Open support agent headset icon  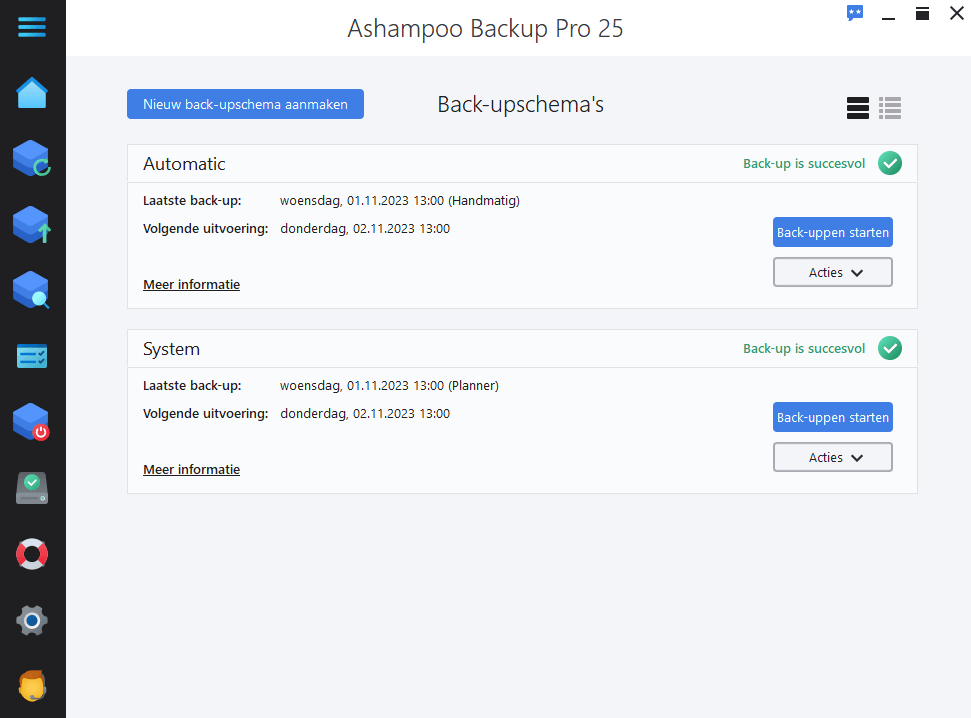click(32, 686)
